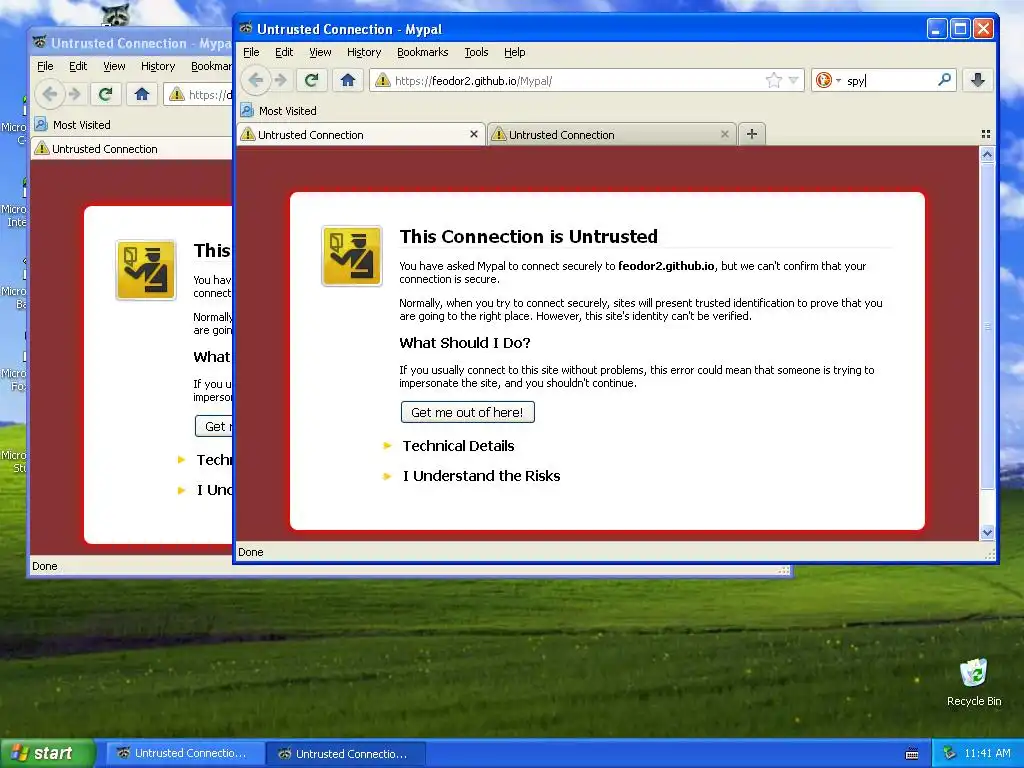Viewport: 1024px width, 768px height.
Task: Open the DuckDuckGo search engine selector
Action: pos(828,80)
